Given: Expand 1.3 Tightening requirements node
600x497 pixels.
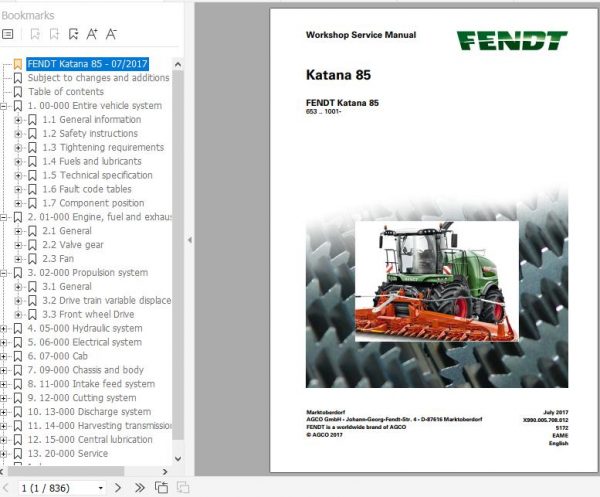Looking at the screenshot, I should point(18,148).
